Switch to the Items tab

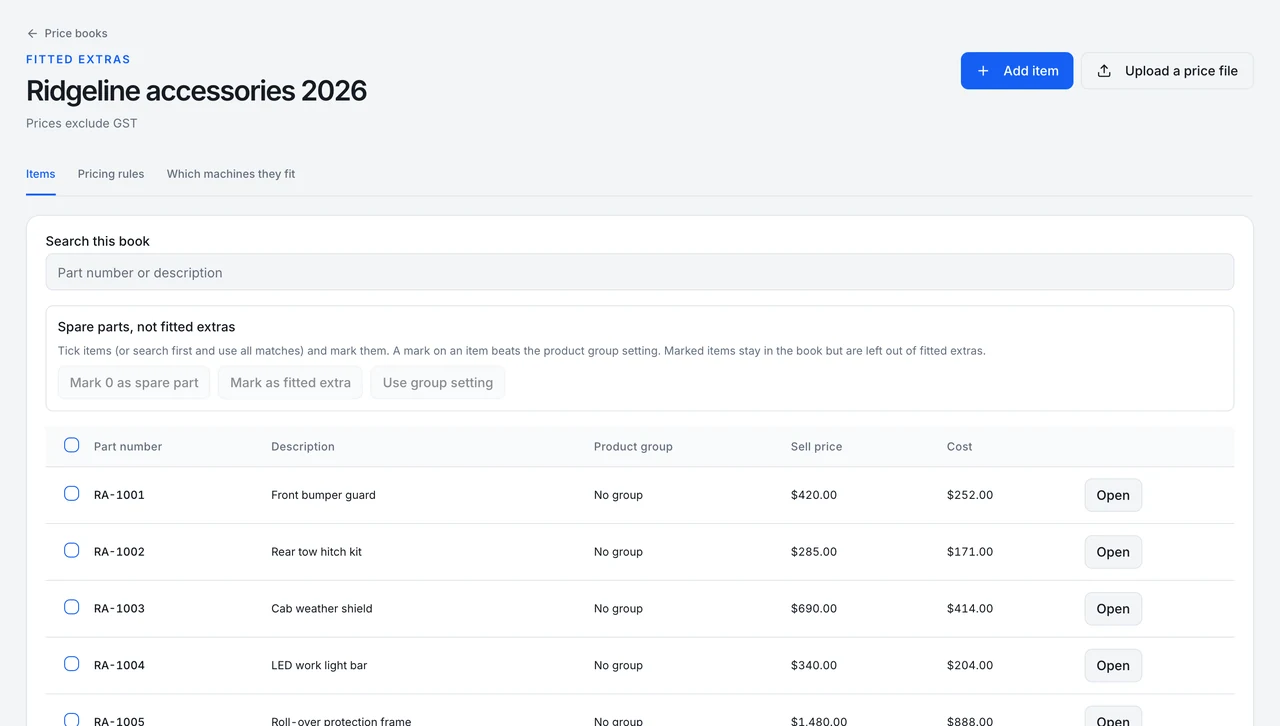[x=41, y=174]
